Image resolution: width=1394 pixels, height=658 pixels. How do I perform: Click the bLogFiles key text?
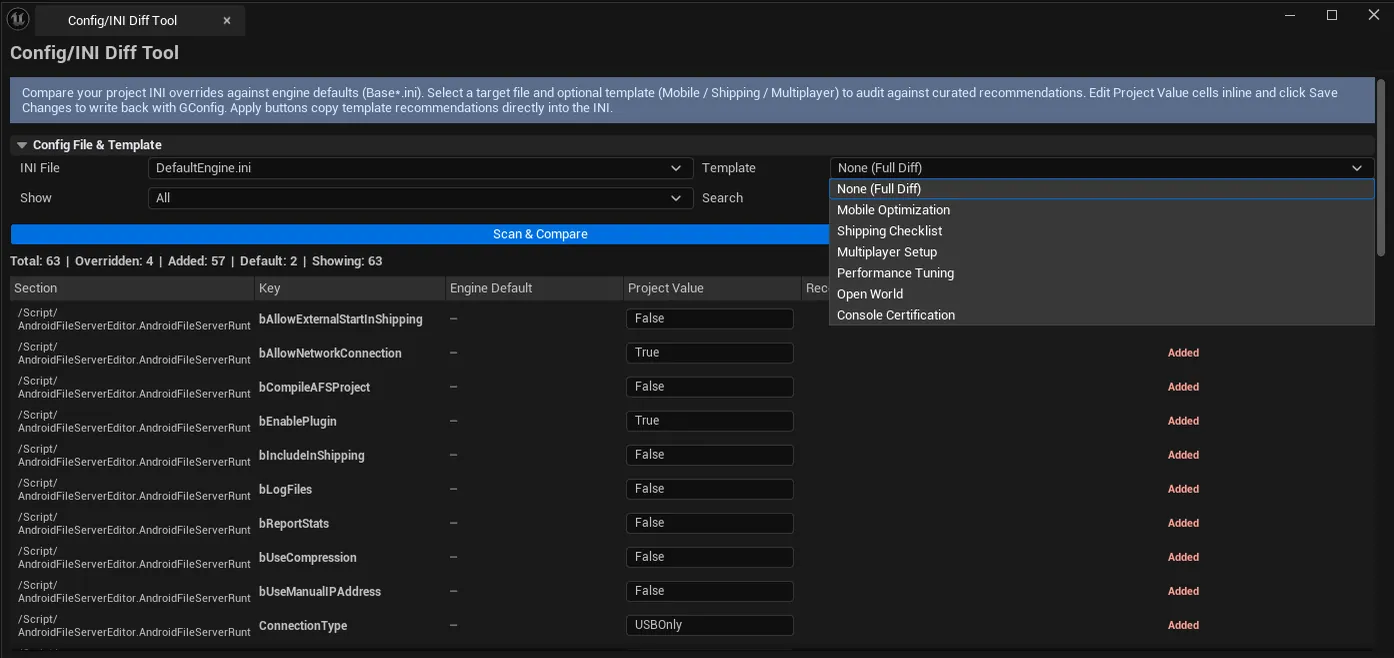(285, 489)
